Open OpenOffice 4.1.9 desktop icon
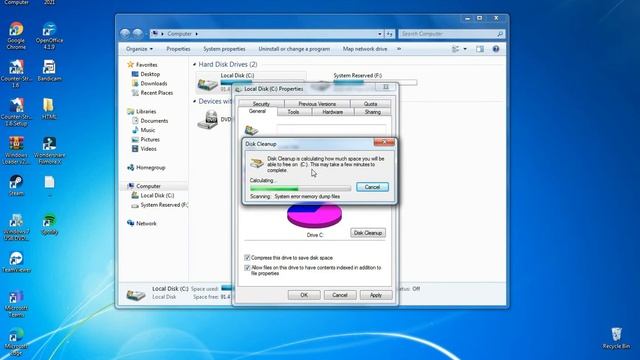This screenshot has height=360, width=640. click(x=49, y=35)
